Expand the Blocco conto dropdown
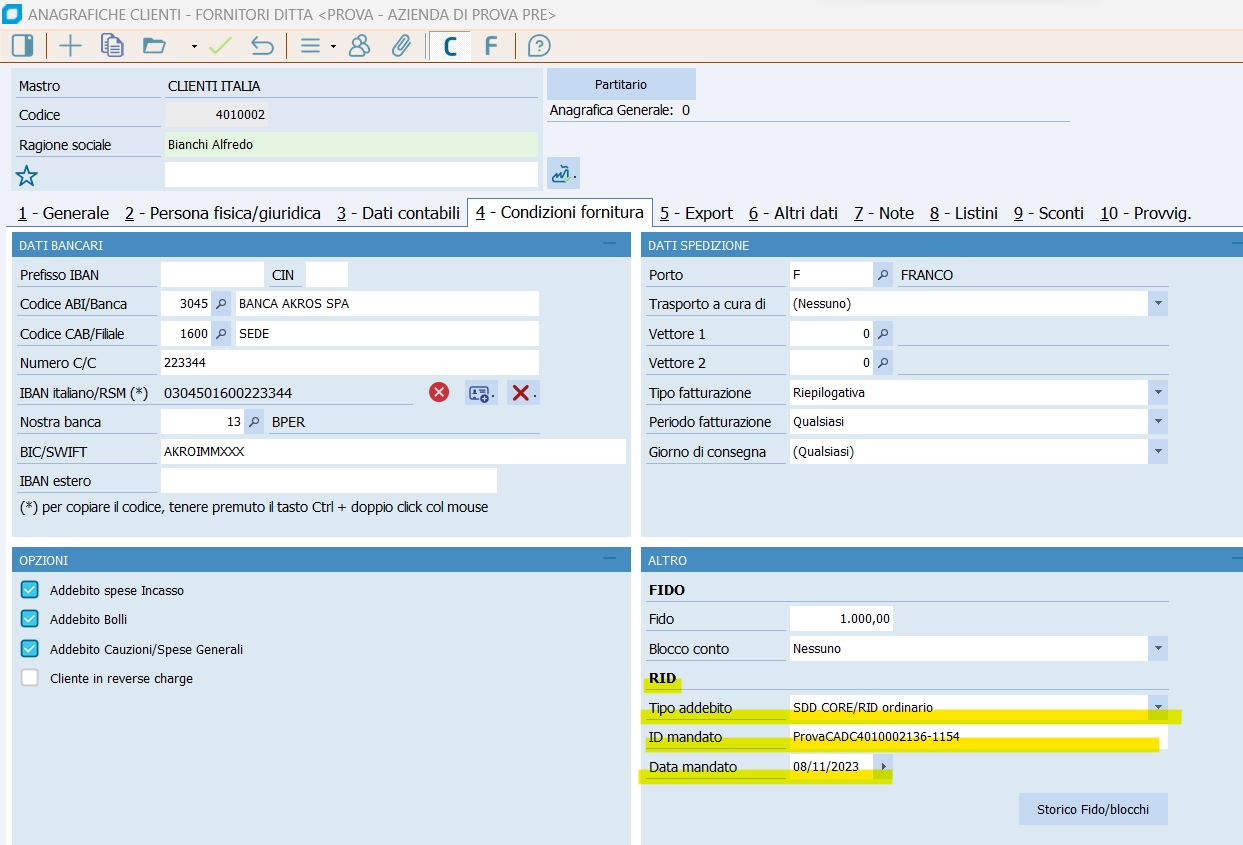1243x845 pixels. [1158, 649]
